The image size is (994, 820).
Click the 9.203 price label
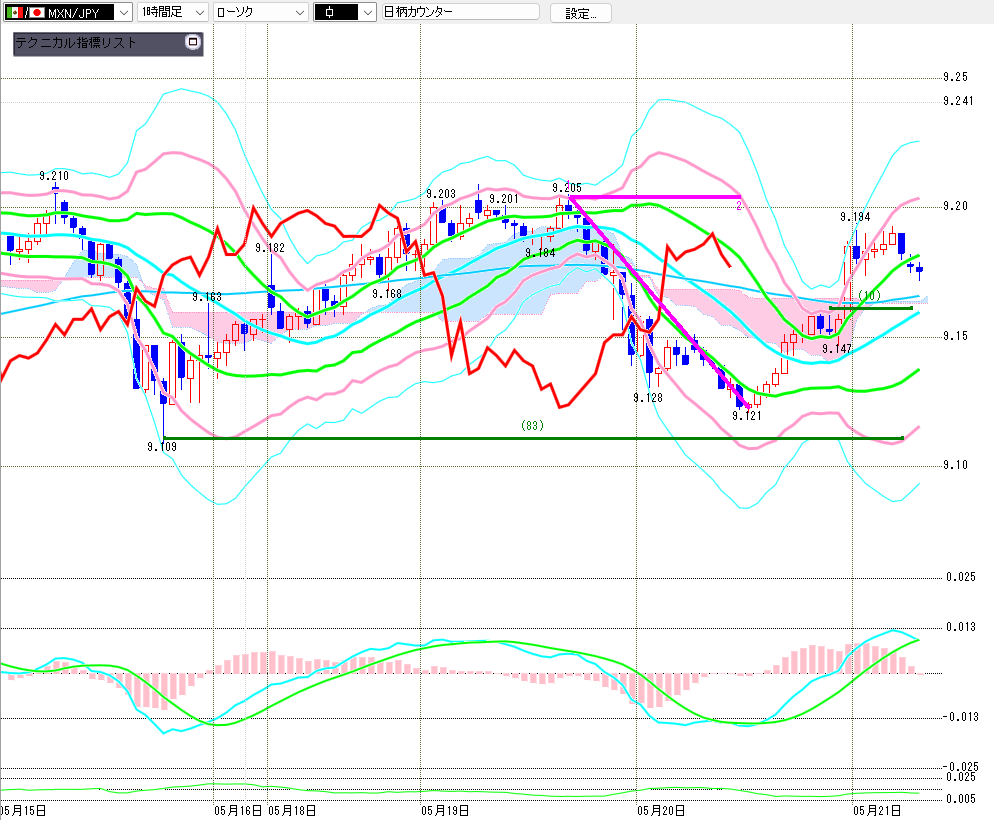(441, 194)
